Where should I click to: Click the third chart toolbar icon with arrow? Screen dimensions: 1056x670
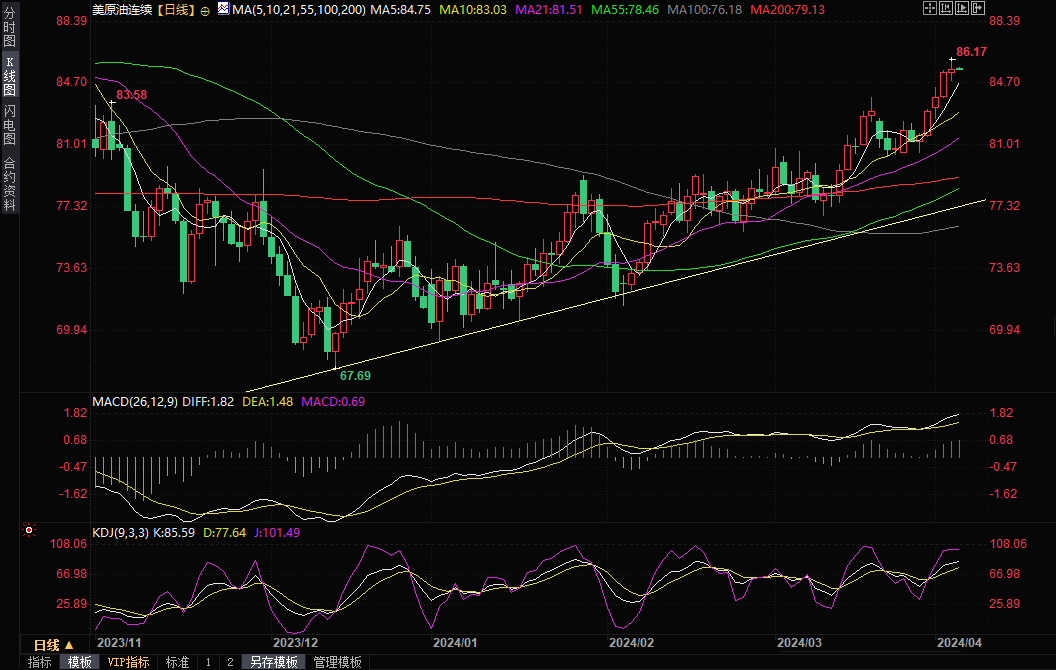960,8
